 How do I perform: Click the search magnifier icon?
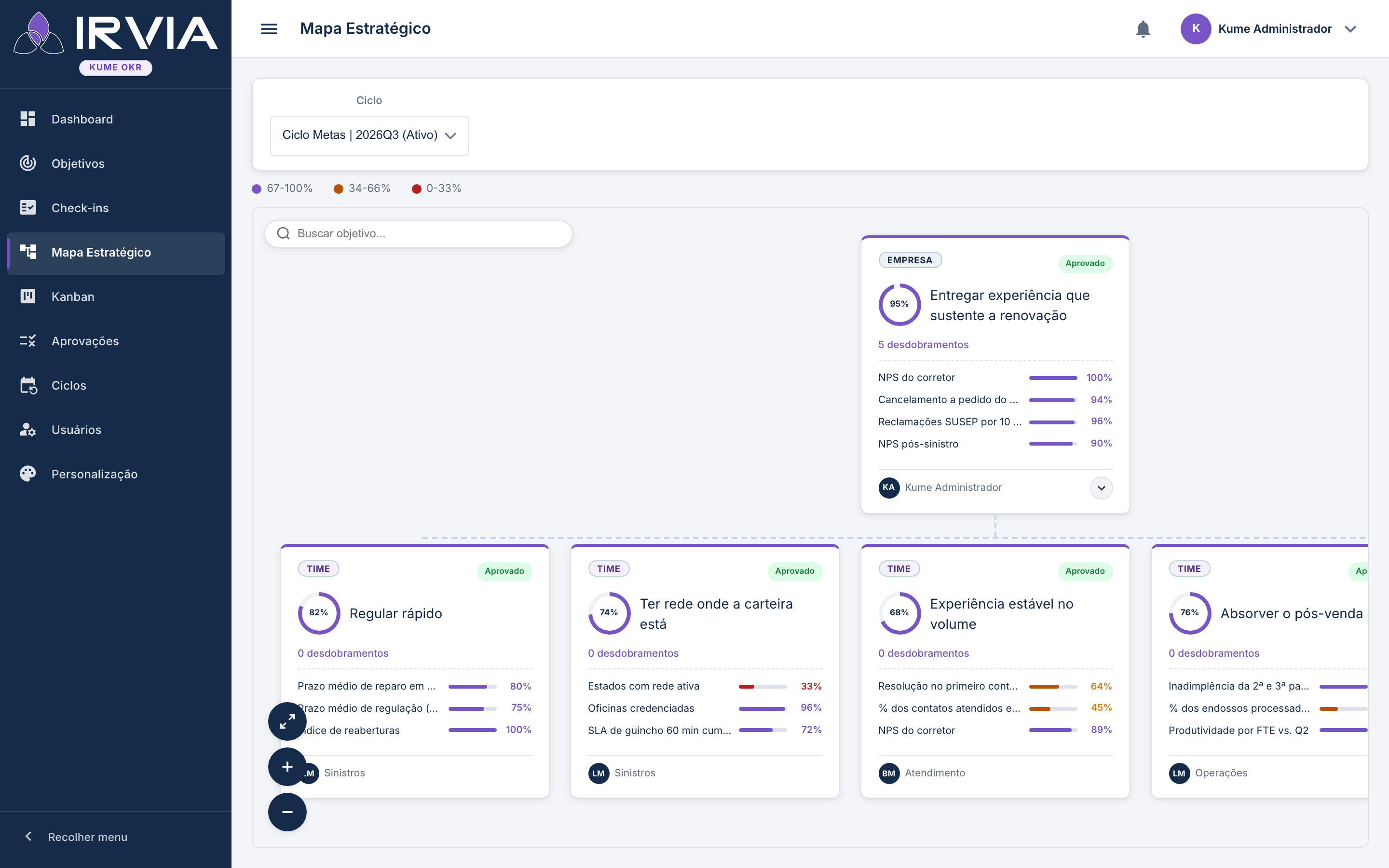pos(283,234)
